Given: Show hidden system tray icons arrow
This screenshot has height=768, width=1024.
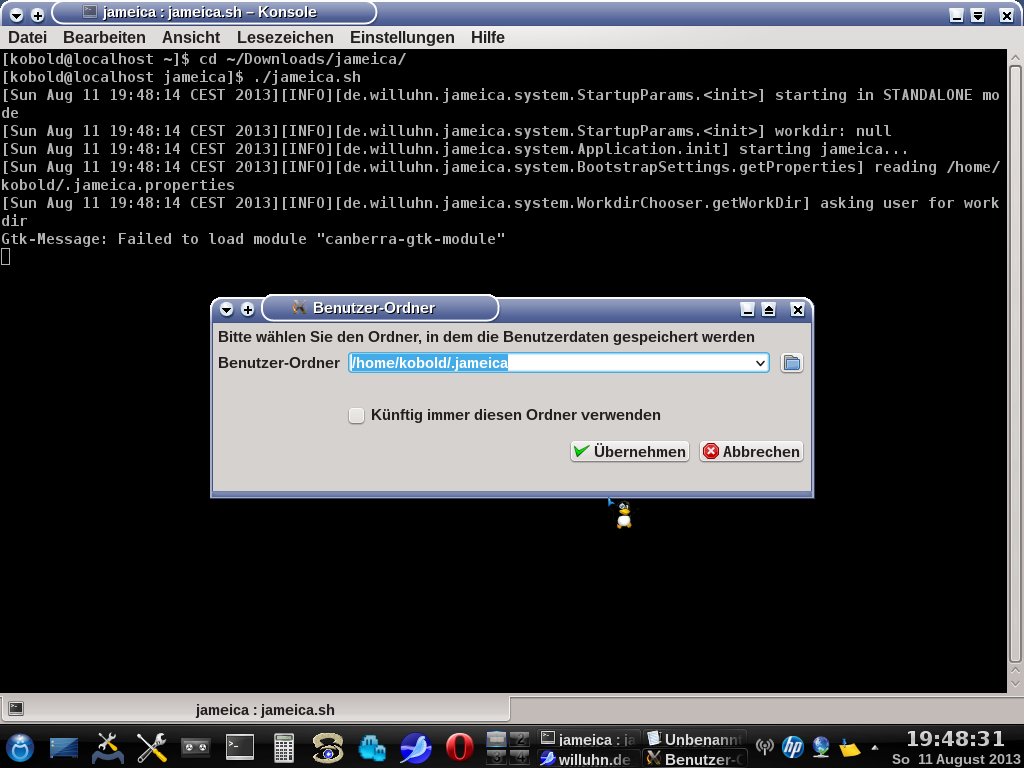Looking at the screenshot, I should point(874,747).
